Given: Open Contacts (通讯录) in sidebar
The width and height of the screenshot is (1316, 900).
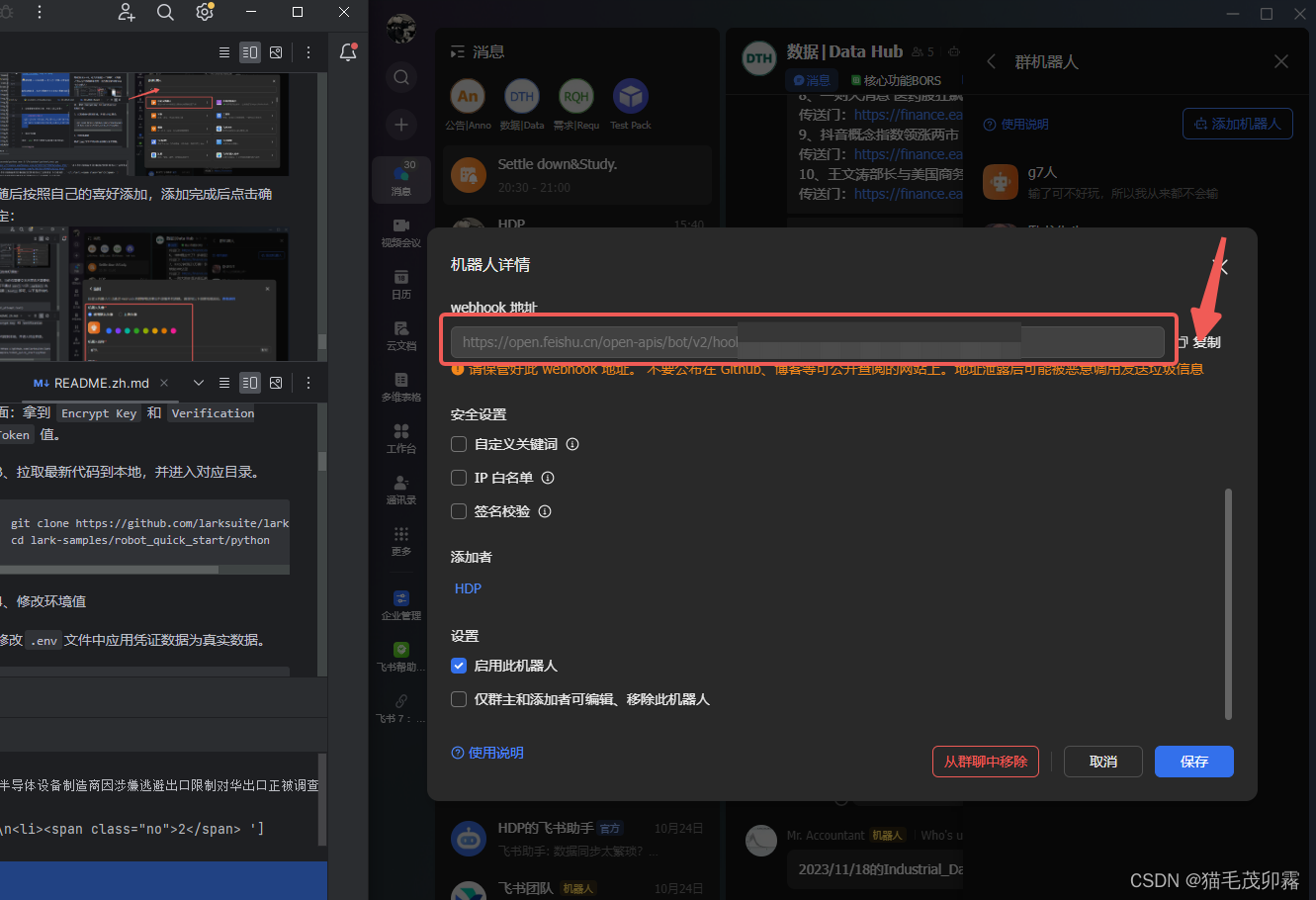Looking at the screenshot, I should [x=400, y=491].
